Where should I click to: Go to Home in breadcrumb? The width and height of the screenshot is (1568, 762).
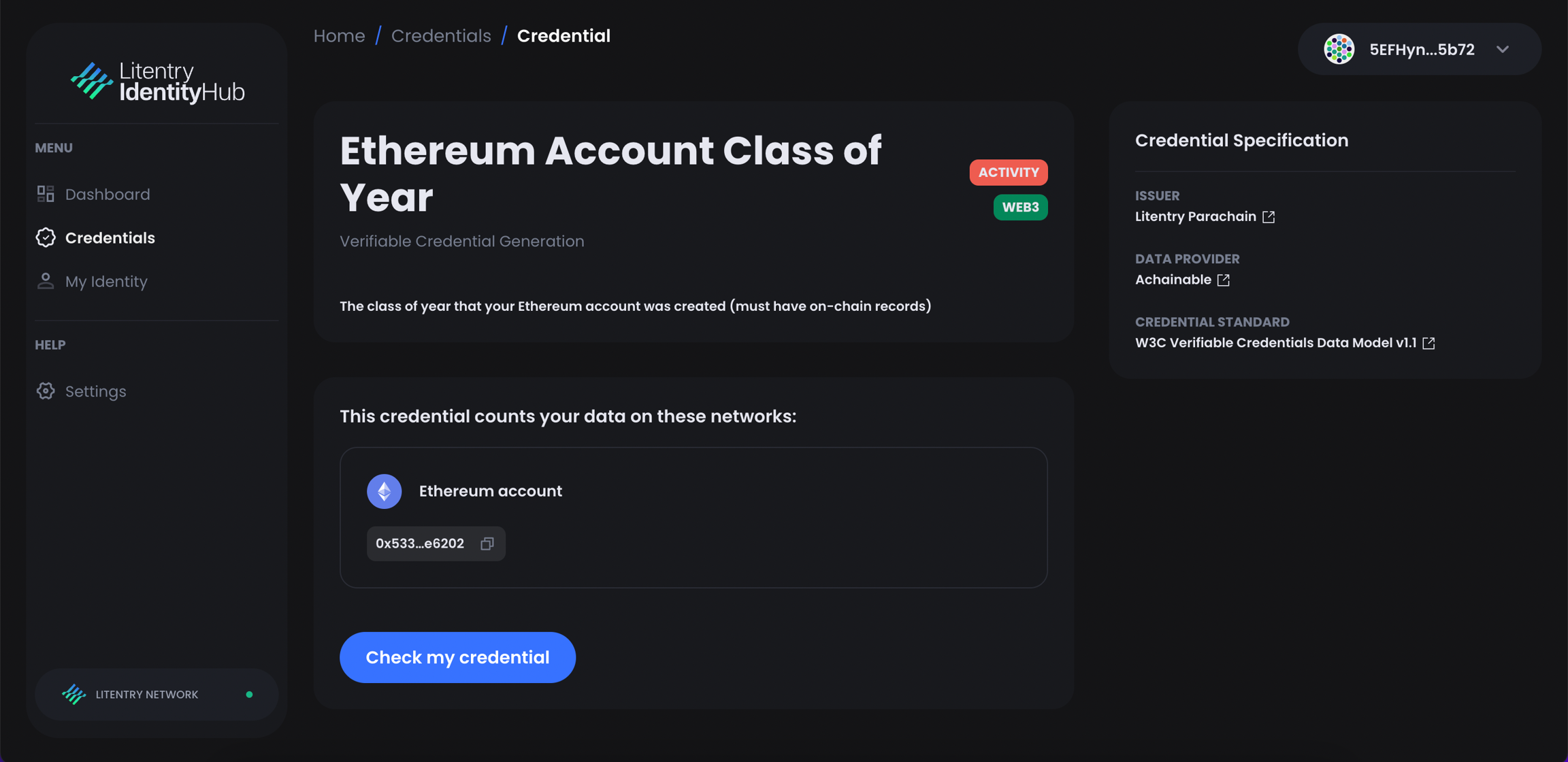coord(339,35)
